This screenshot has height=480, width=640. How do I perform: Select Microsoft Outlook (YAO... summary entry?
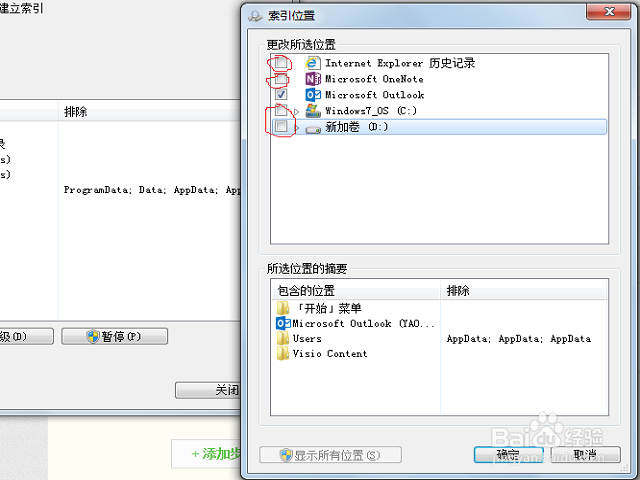pyautogui.click(x=363, y=323)
